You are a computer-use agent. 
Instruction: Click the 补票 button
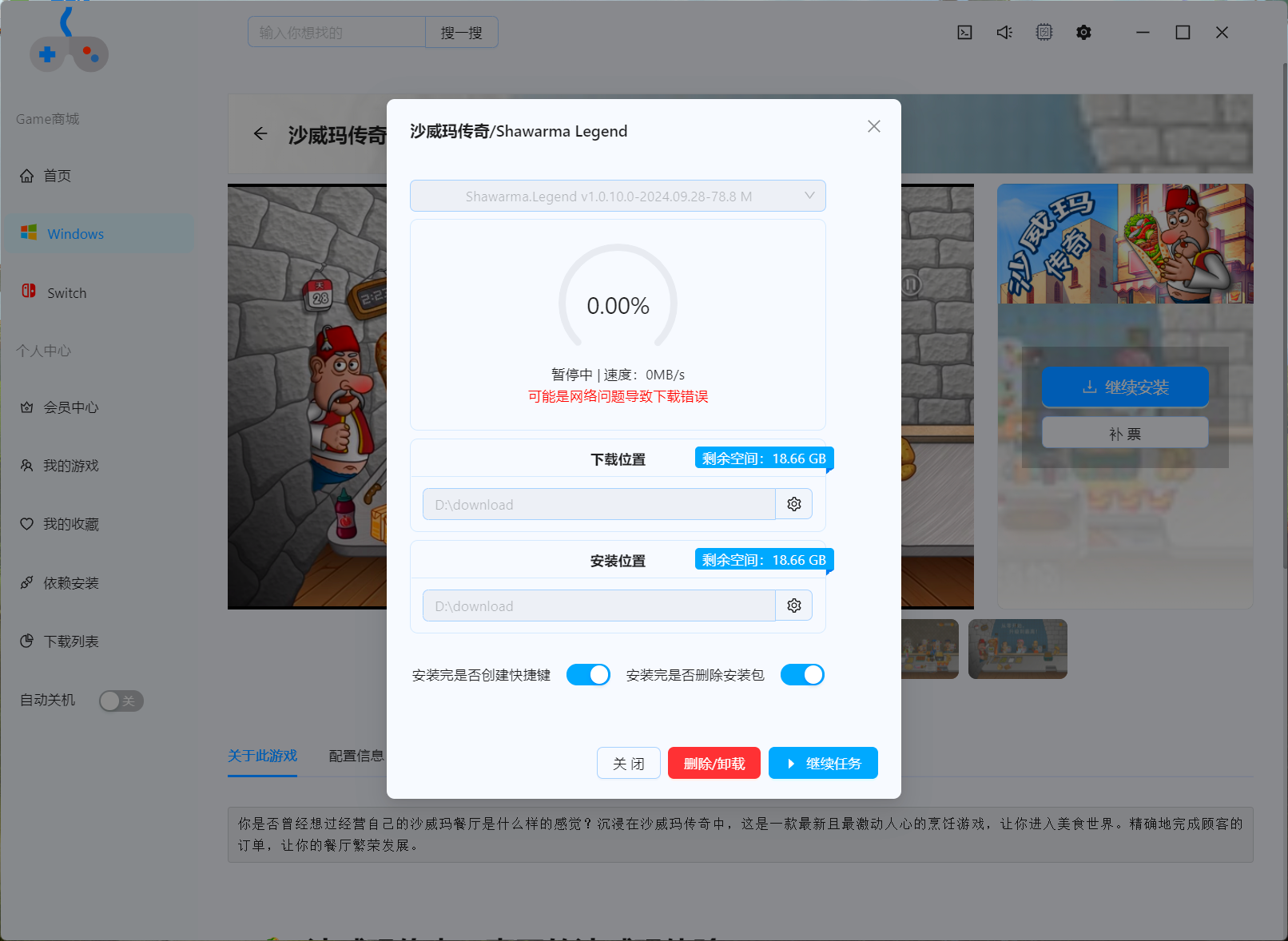click(x=1125, y=434)
